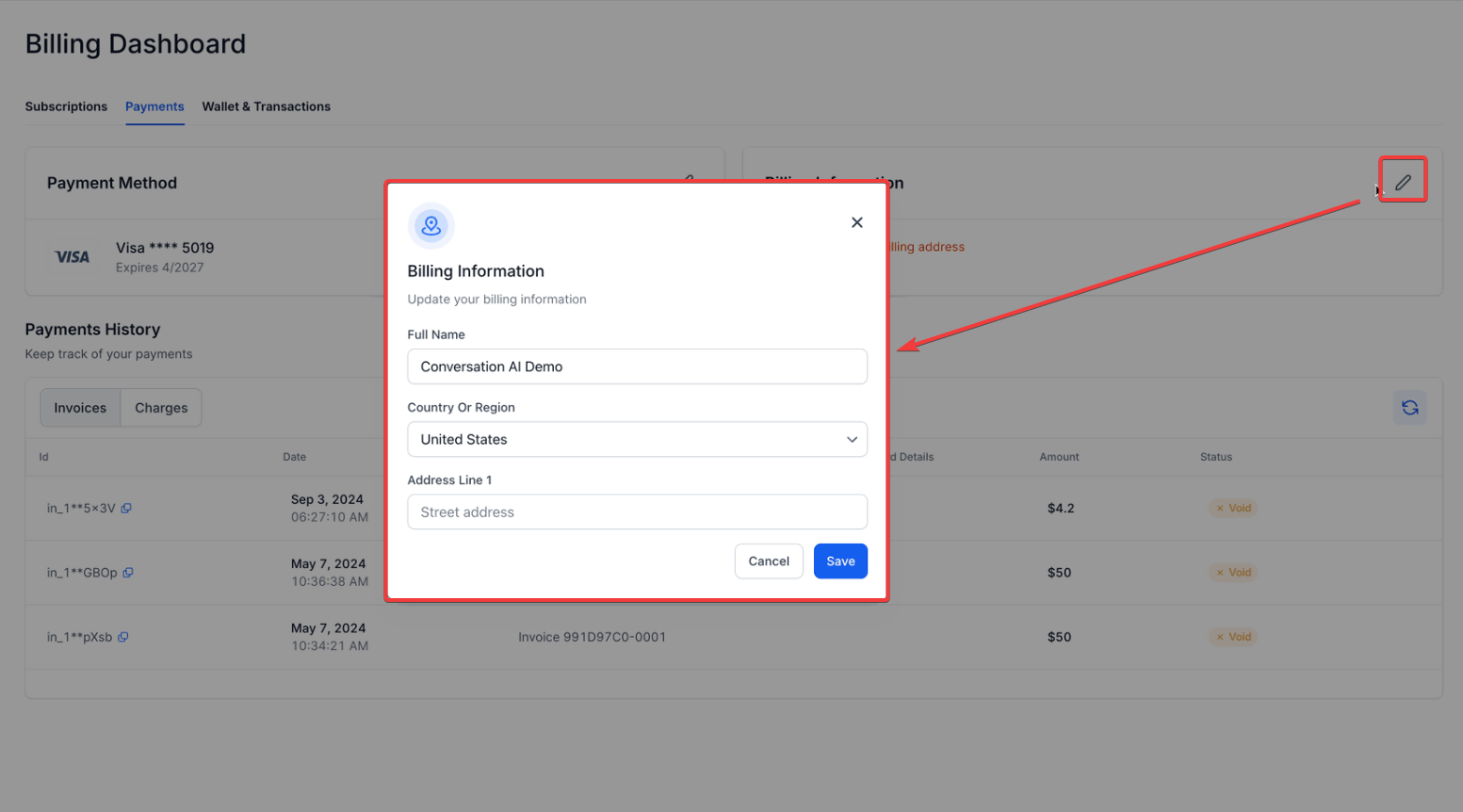Viewport: 1463px width, 812px height.
Task: Select the Payments tab
Action: 154,106
